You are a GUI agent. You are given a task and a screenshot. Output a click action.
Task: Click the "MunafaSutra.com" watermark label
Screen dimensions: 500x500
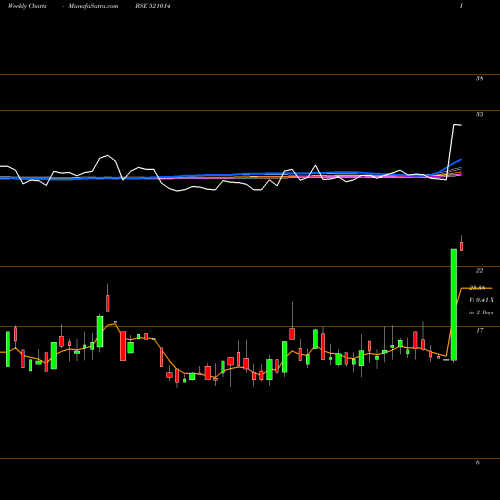point(93,6)
